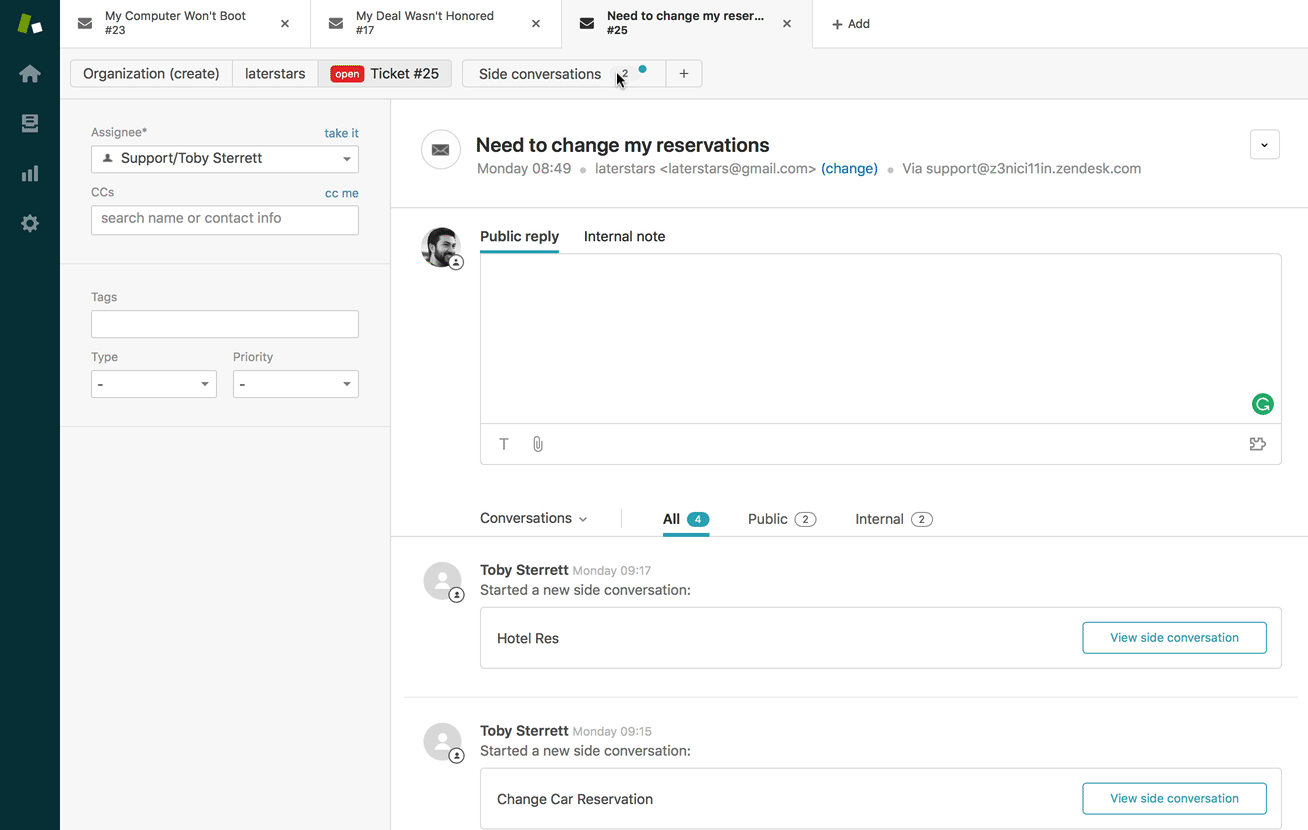Viewport: 1308px width, 830px height.
Task: Open the Priority dropdown
Action: (x=296, y=384)
